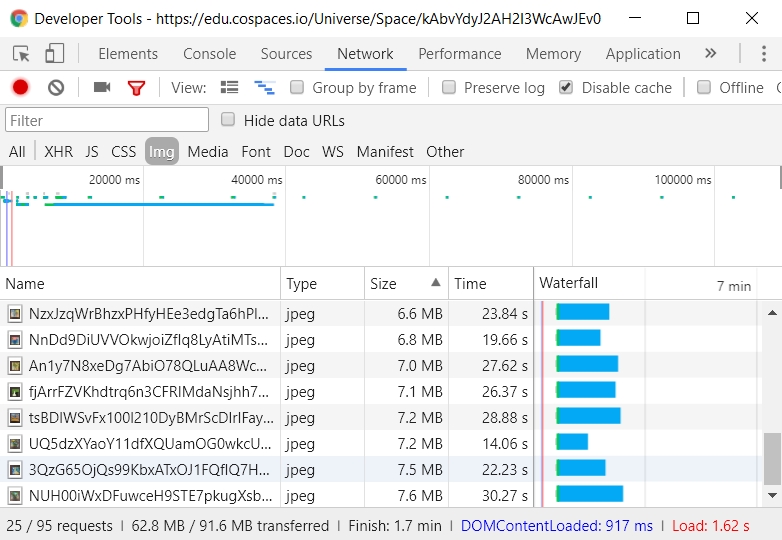Toggle the red filter funnel icon
Screen dimensions: 782x540
click(x=137, y=88)
